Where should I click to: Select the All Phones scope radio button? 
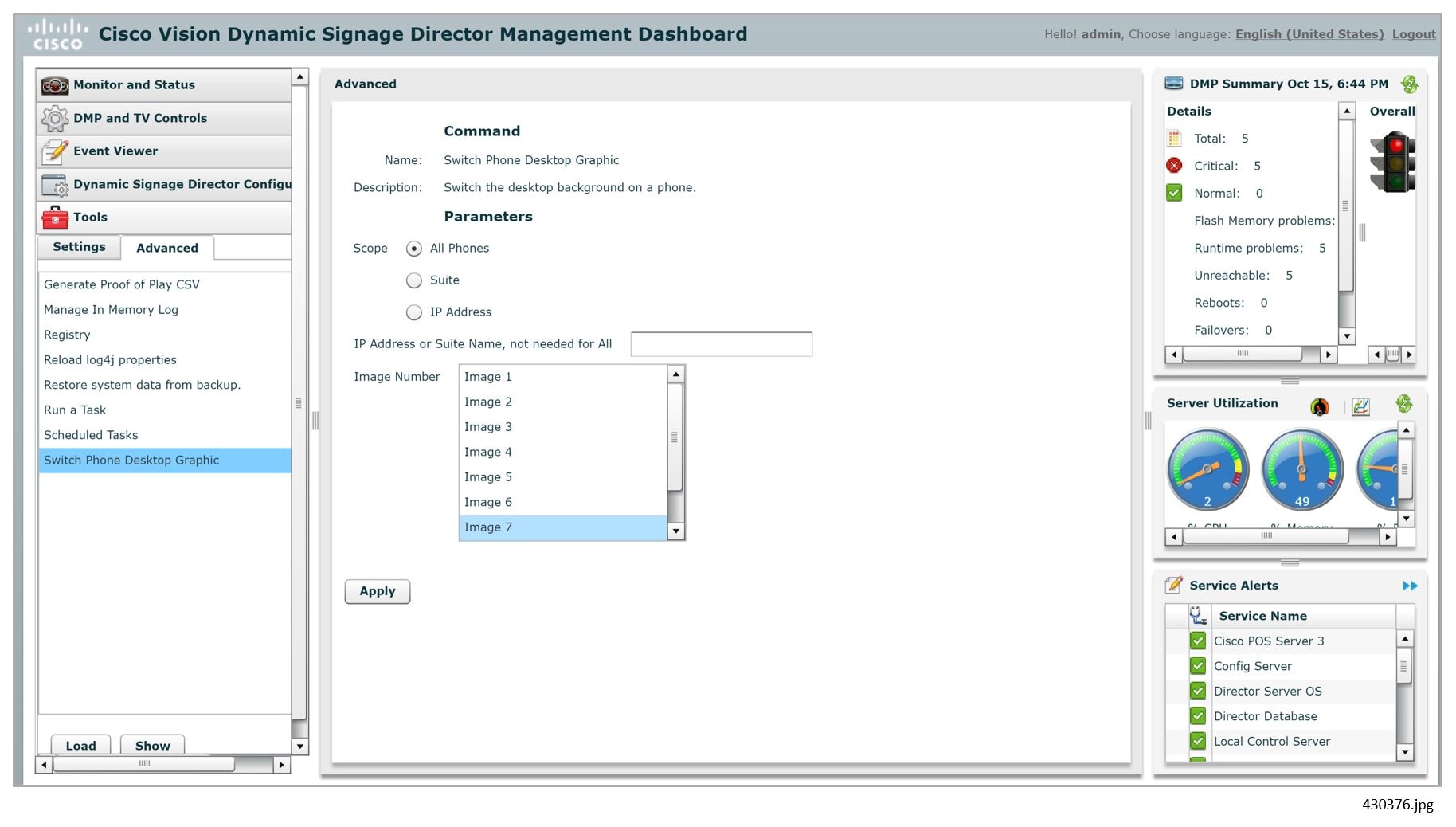[x=413, y=248]
